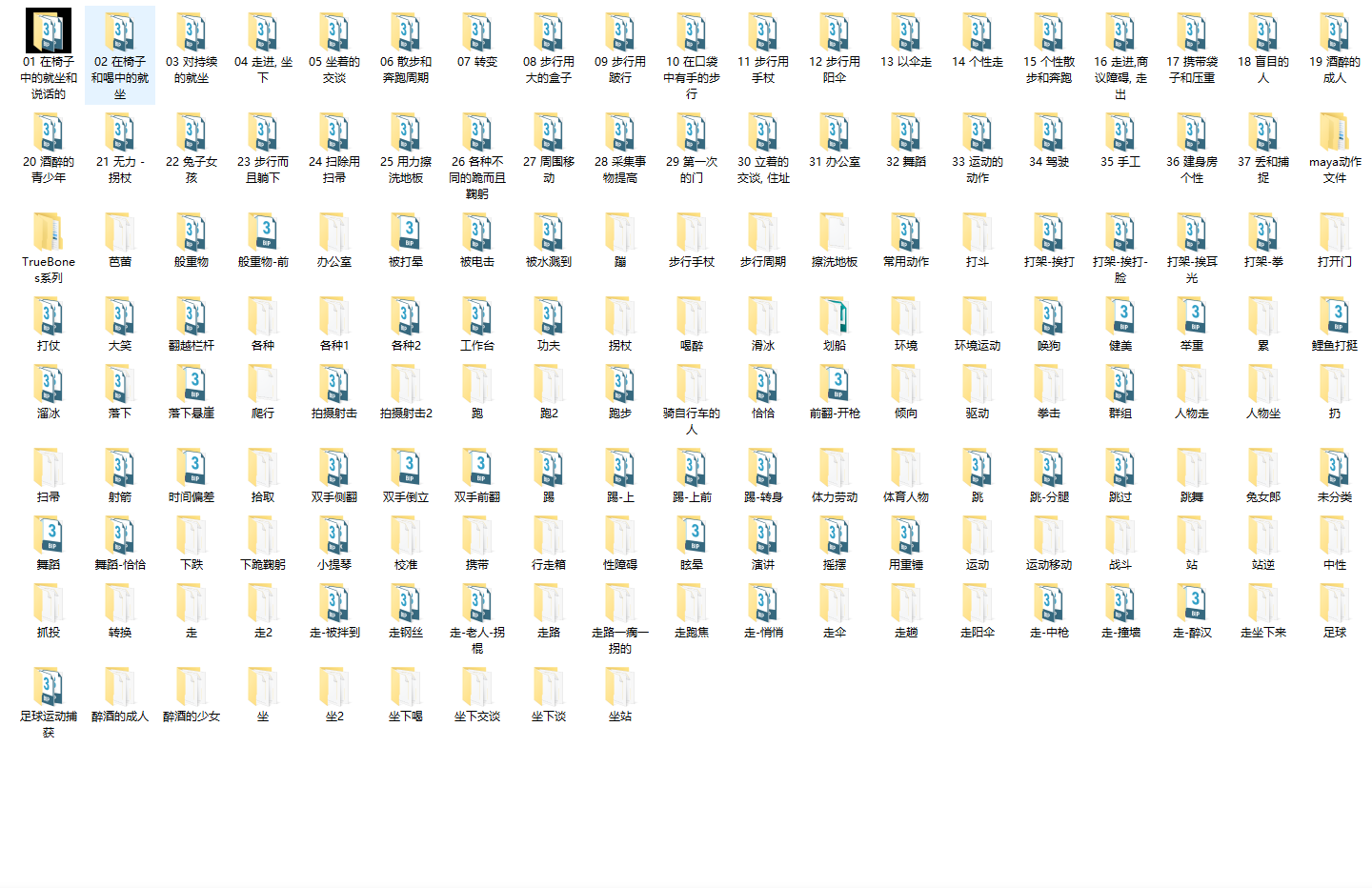The image size is (1372, 888).
Task: Select the 双手前翻 folder icon
Action: [x=477, y=467]
